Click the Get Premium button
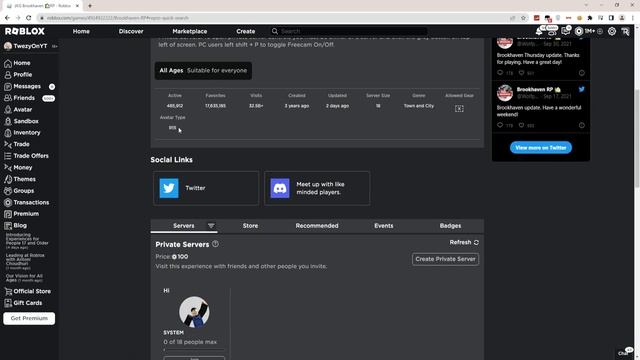The height and width of the screenshot is (360, 640). pyautogui.click(x=29, y=318)
